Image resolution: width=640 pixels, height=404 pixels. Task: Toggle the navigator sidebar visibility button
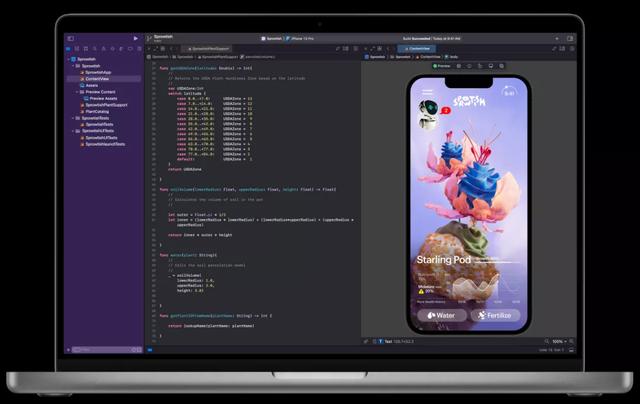(x=71, y=38)
